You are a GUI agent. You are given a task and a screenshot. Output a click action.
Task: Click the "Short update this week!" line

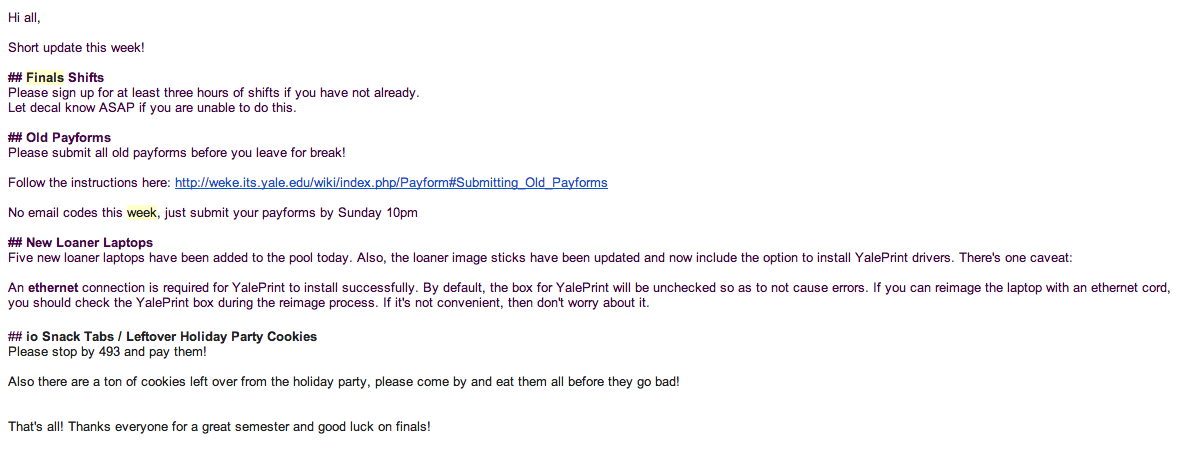(76, 48)
